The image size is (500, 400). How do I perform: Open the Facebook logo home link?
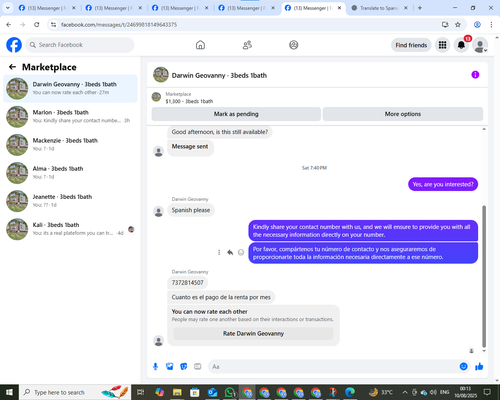pyautogui.click(x=14, y=45)
